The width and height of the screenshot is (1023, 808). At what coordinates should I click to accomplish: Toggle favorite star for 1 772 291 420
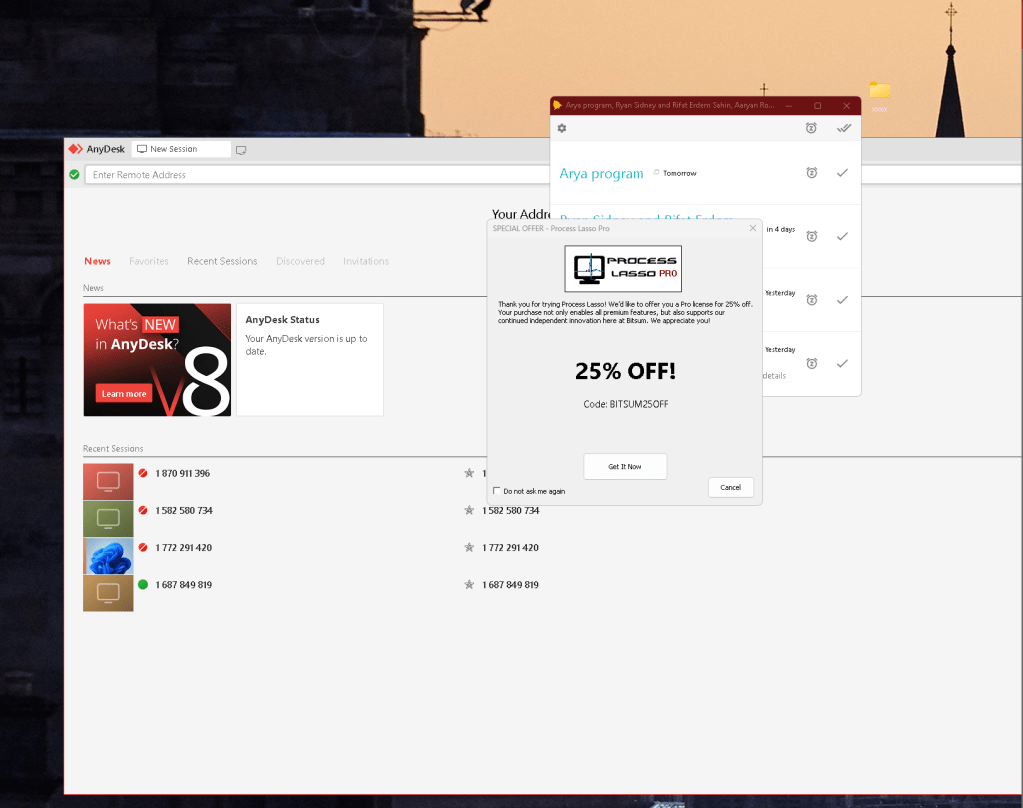469,547
